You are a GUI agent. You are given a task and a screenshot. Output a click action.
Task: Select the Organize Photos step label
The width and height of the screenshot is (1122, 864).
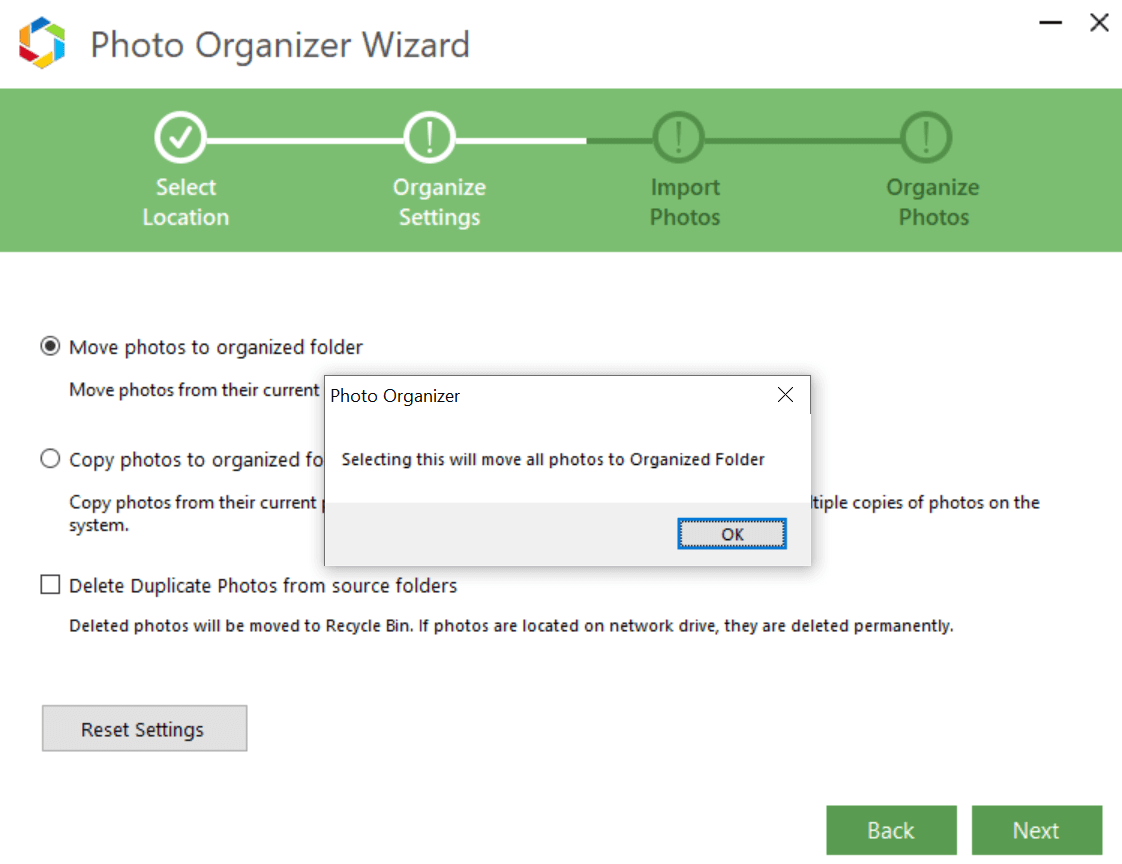932,201
